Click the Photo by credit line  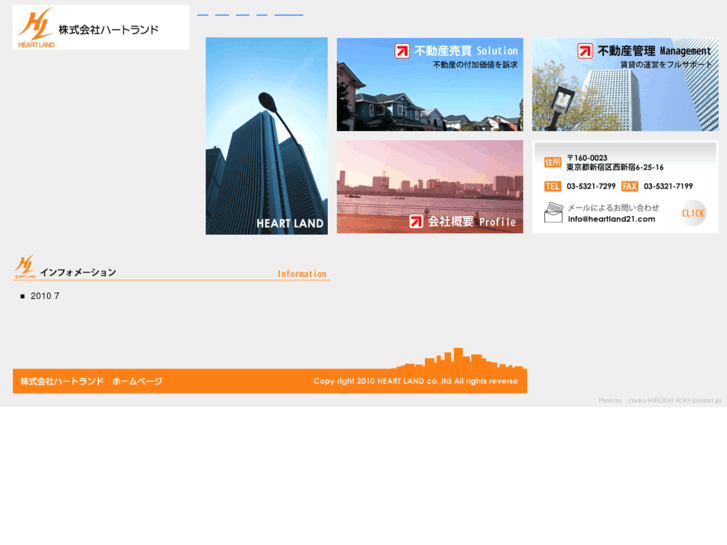[x=660, y=400]
